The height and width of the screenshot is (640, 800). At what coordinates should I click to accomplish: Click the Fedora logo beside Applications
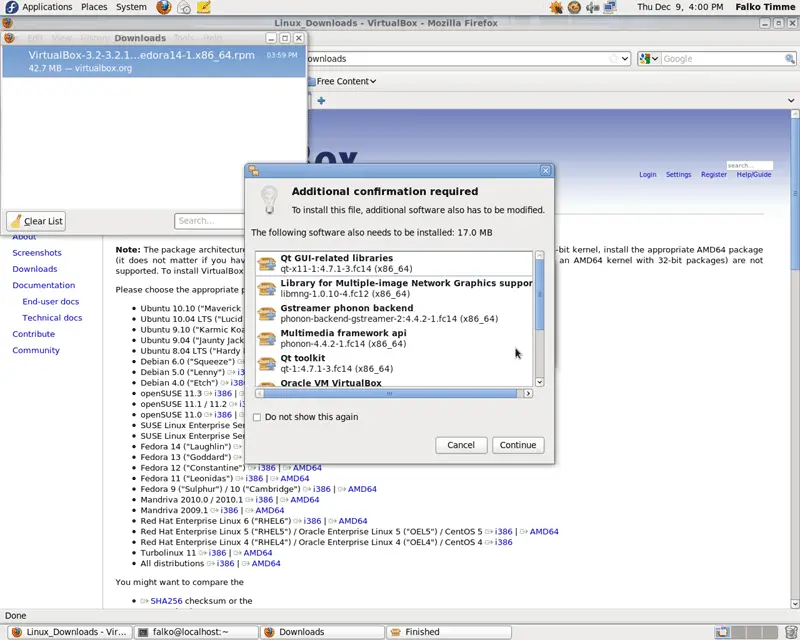pyautogui.click(x=11, y=7)
